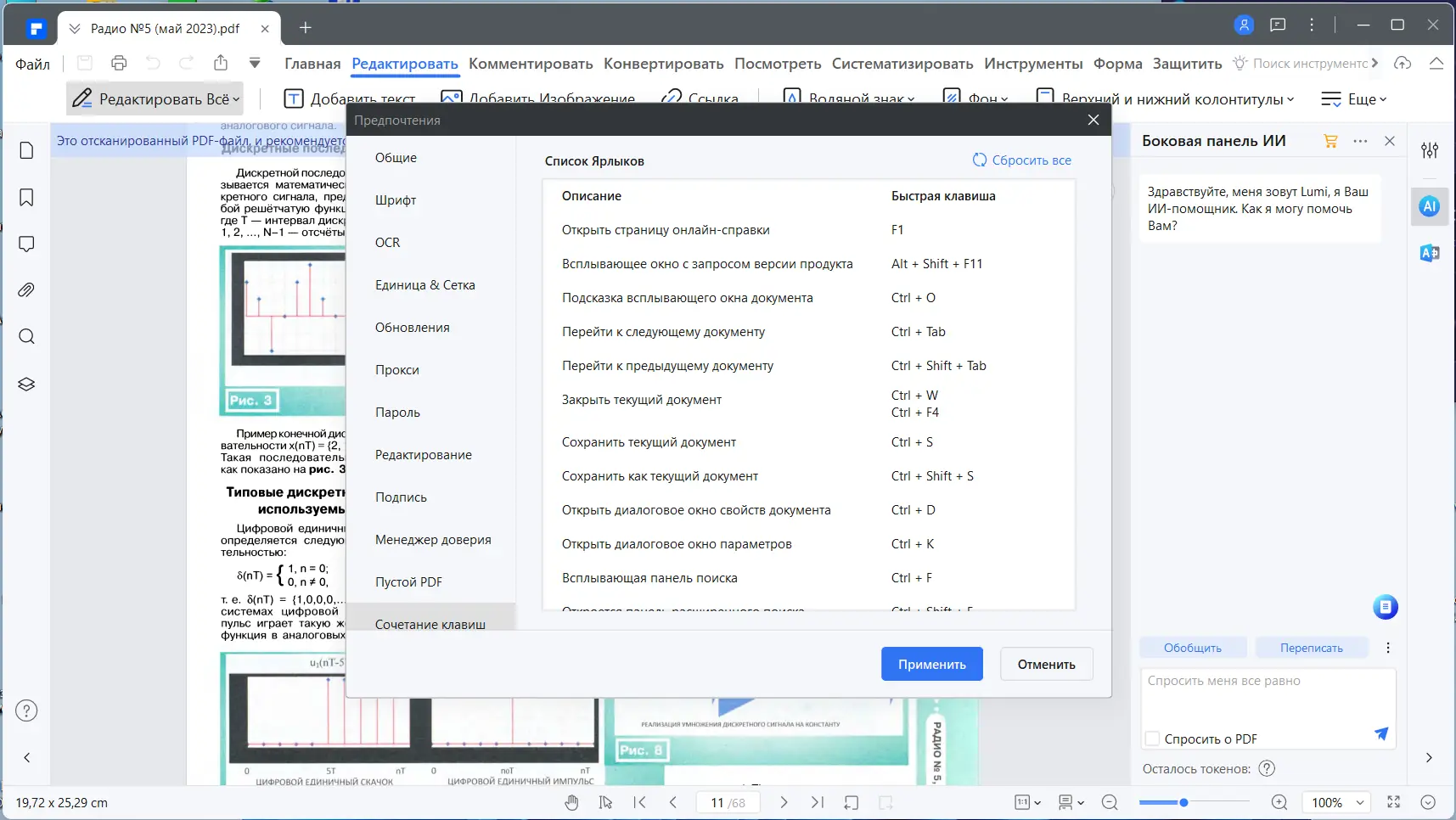Image resolution: width=1456 pixels, height=820 pixels.
Task: Zoom out with the minus icon
Action: [1109, 802]
